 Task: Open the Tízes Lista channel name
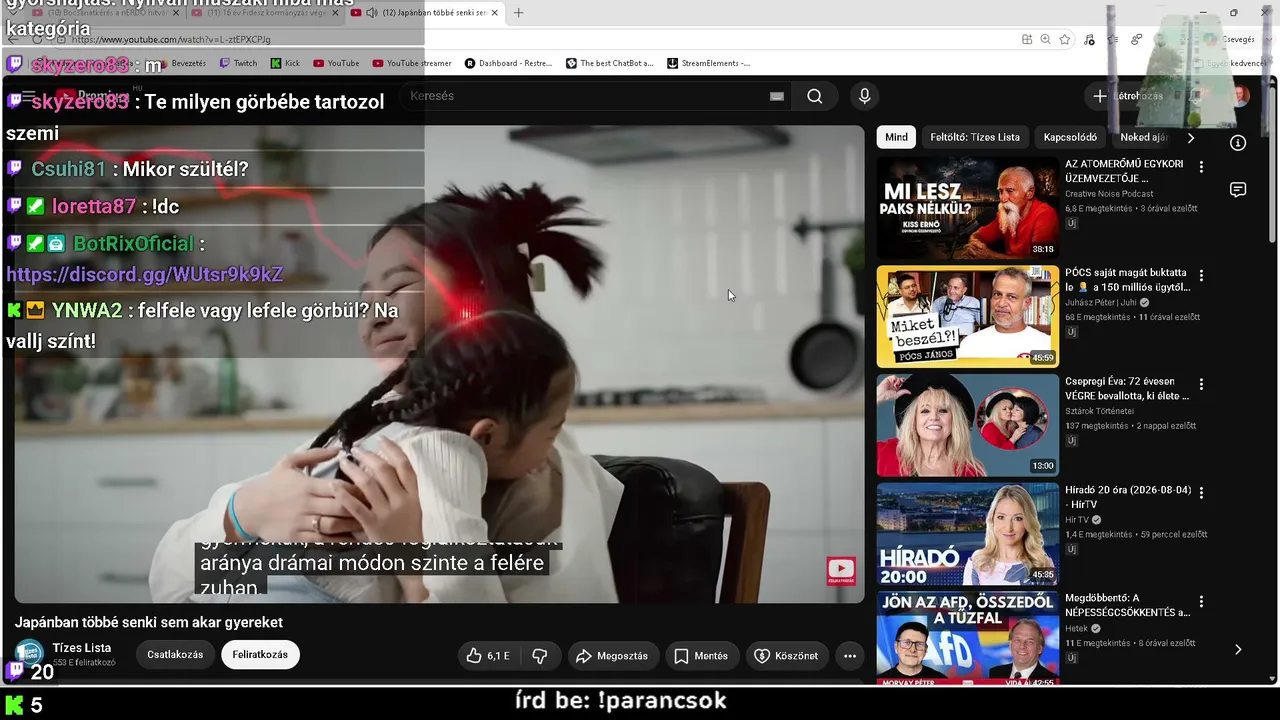[82, 648]
